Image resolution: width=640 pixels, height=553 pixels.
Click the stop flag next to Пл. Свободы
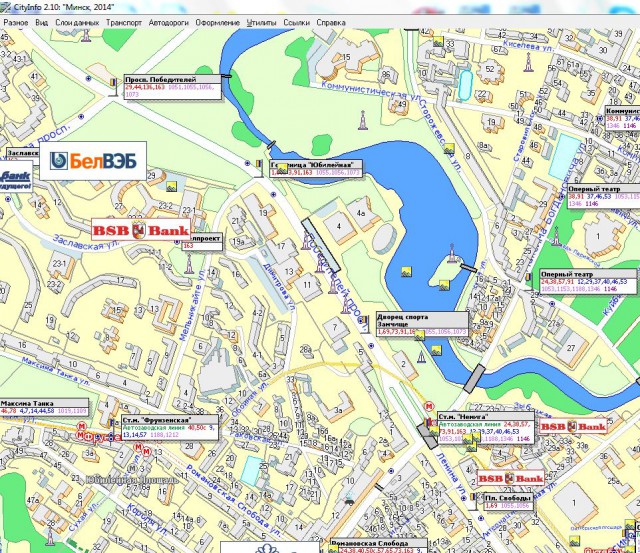(x=473, y=501)
